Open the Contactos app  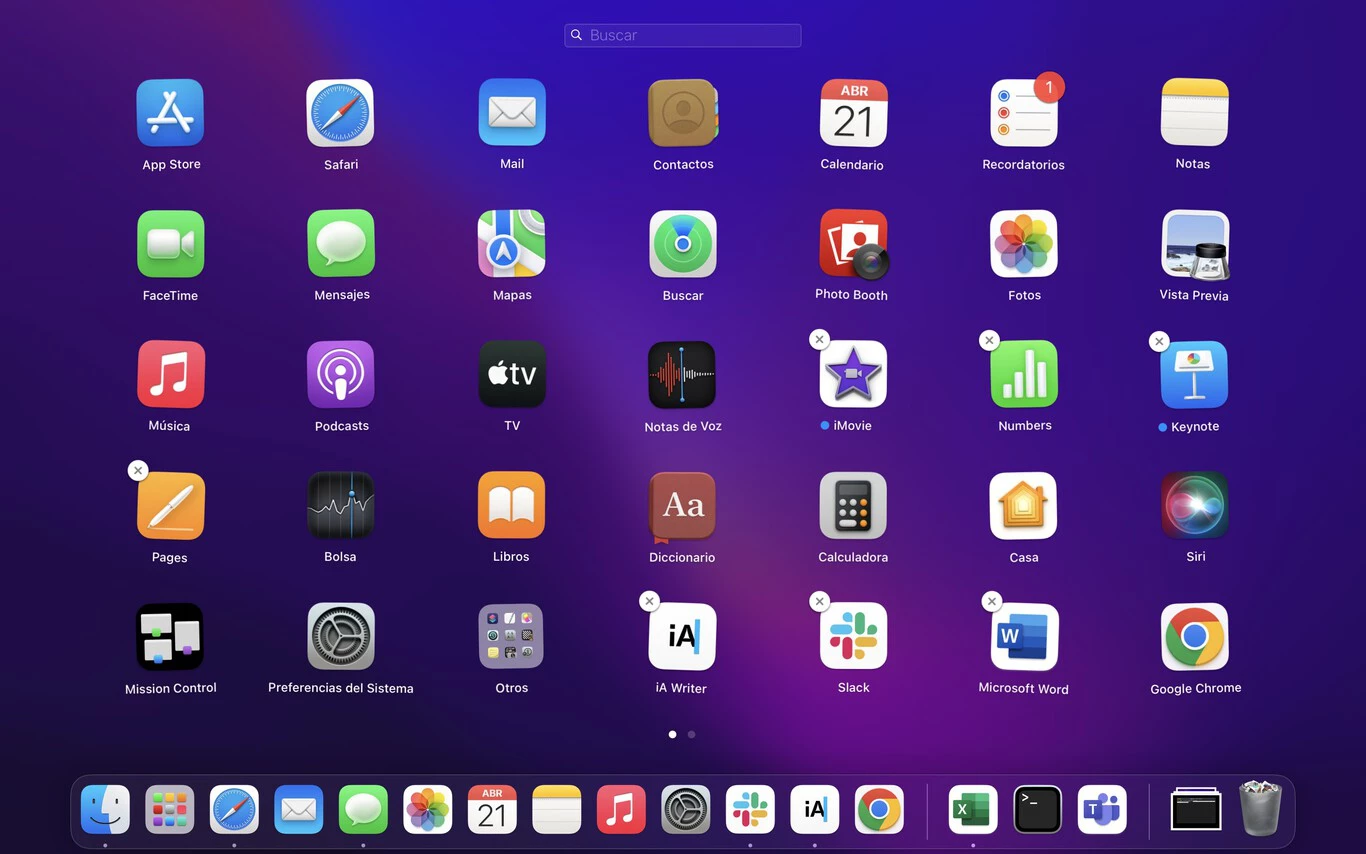(683, 113)
